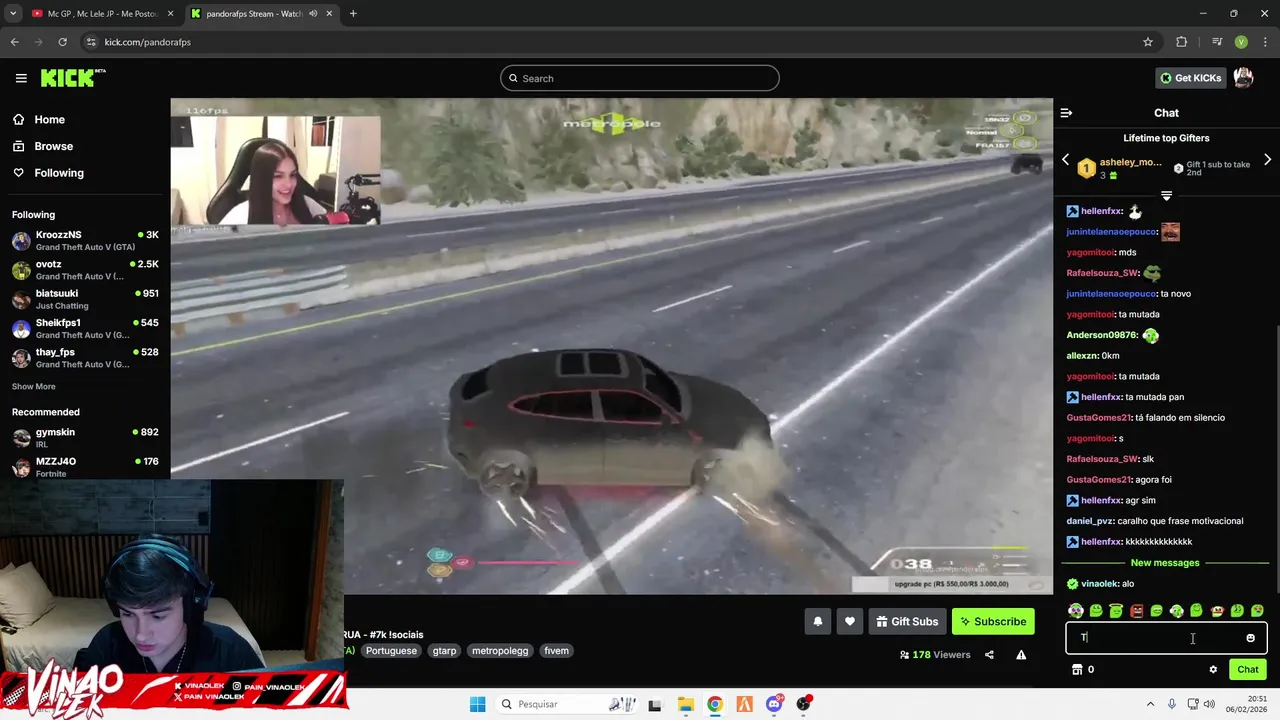
Task: Open thay_fps channel in sidebar
Action: pos(85,358)
